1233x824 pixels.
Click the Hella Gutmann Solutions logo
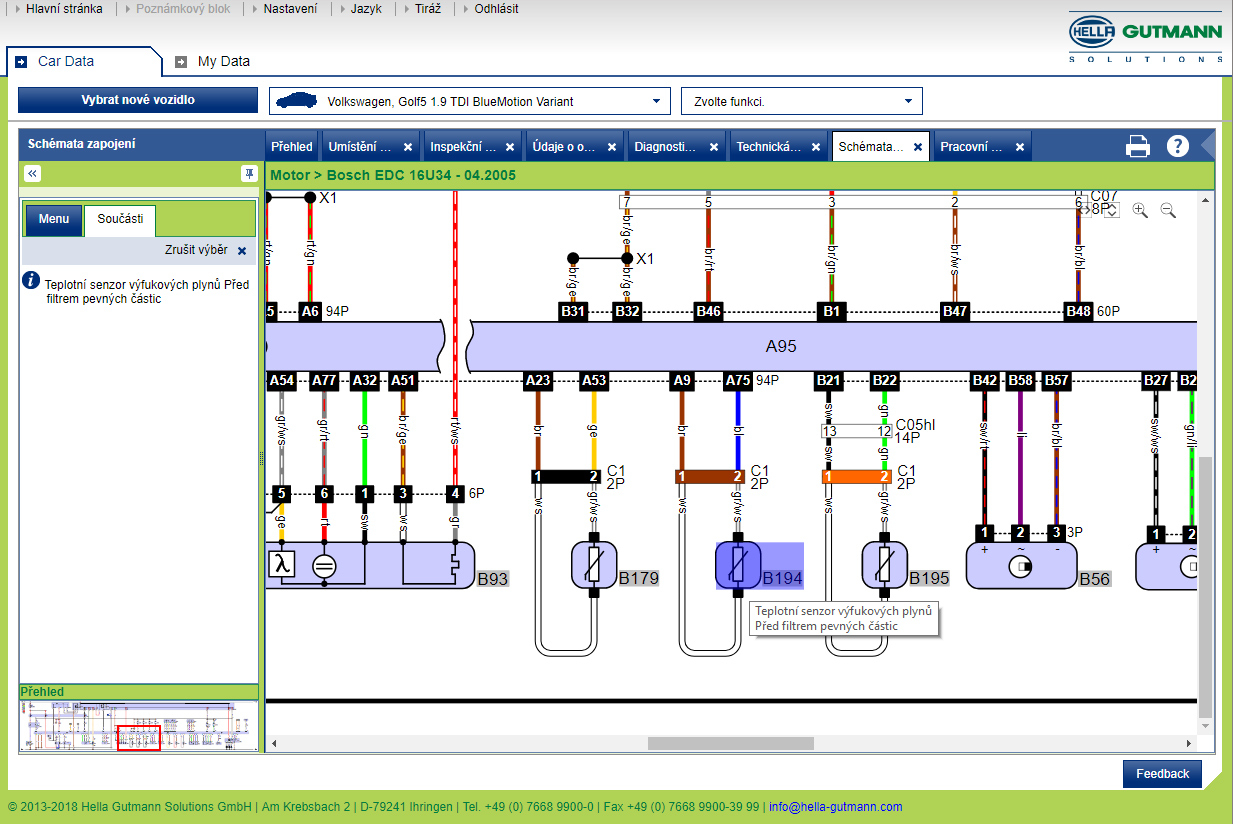point(1146,38)
